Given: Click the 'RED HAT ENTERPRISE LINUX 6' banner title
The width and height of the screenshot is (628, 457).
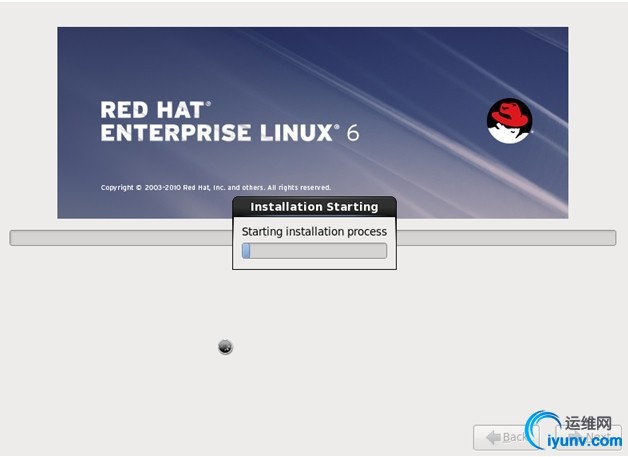Looking at the screenshot, I should pyautogui.click(x=230, y=121).
